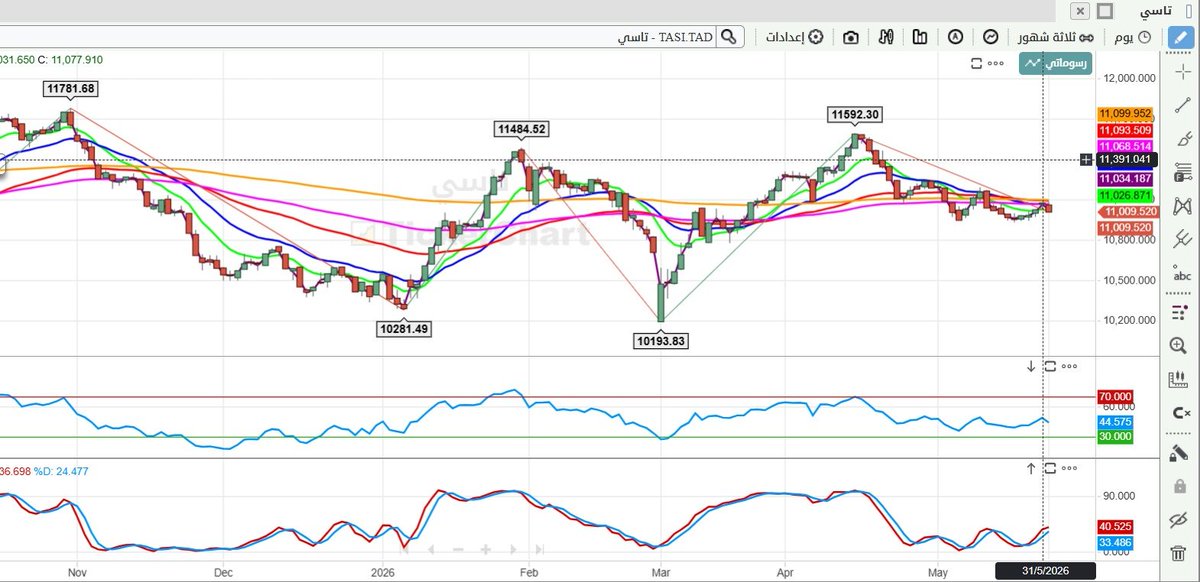Click the green 11,026.871 average value tag
The width and height of the screenshot is (1200, 582).
pyautogui.click(x=1125, y=195)
